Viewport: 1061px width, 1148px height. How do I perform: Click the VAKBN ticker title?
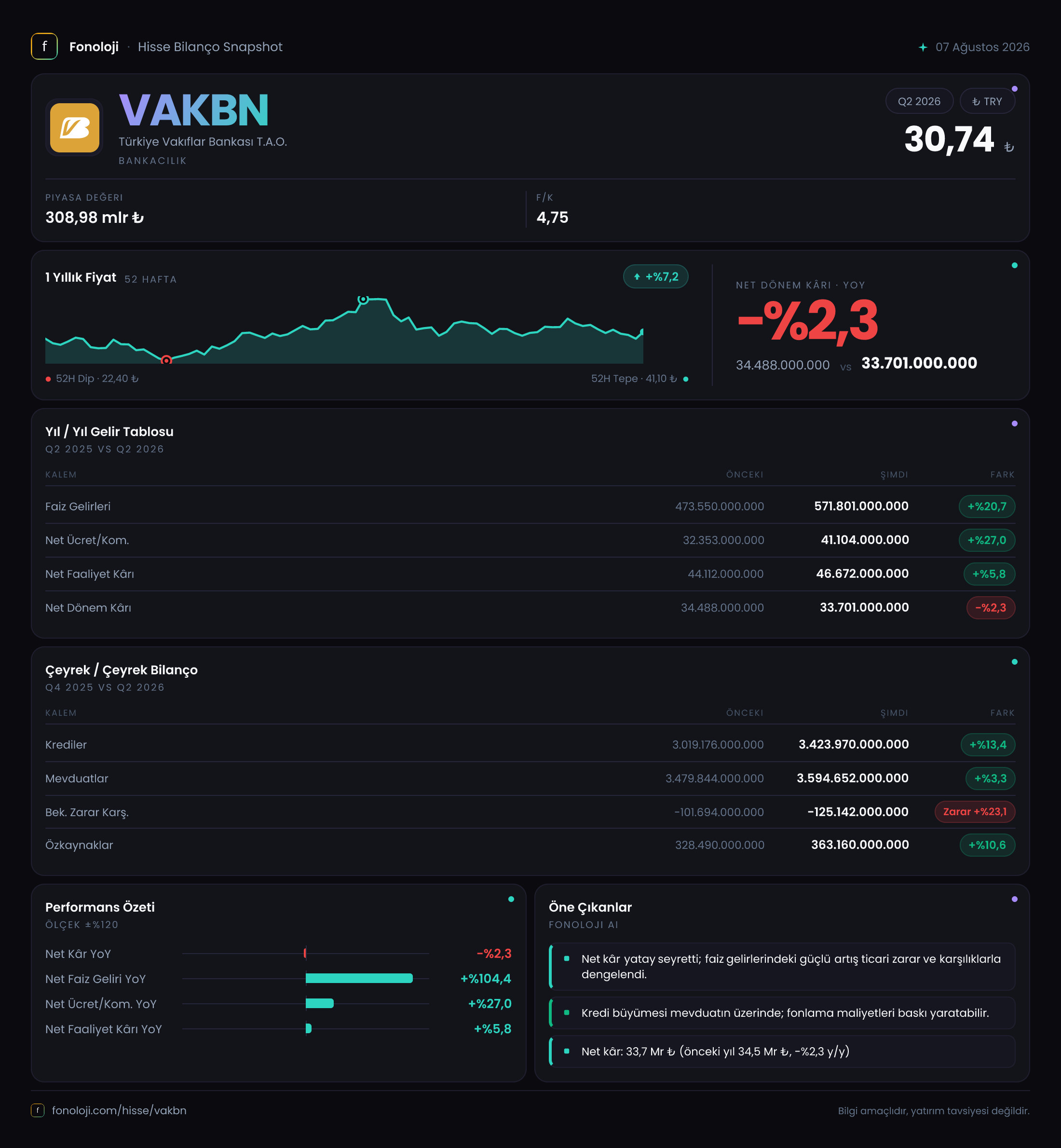click(x=194, y=109)
